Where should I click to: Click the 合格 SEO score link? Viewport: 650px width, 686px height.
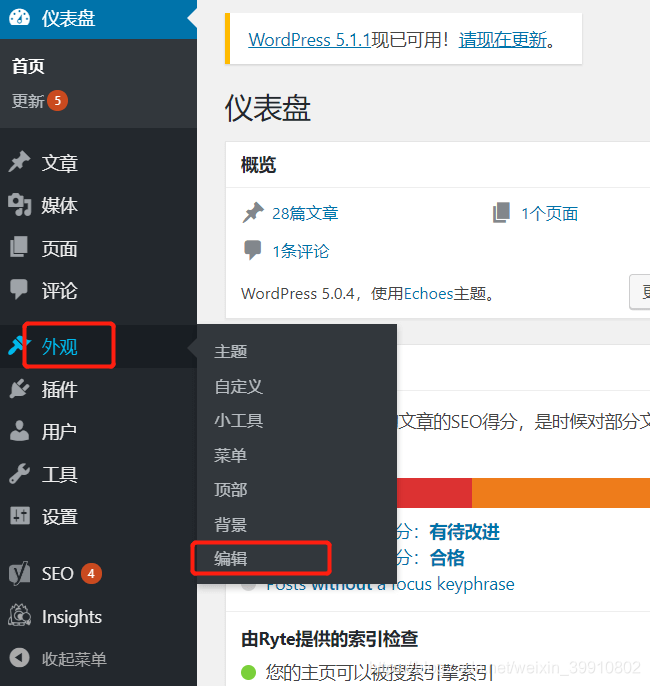447,558
